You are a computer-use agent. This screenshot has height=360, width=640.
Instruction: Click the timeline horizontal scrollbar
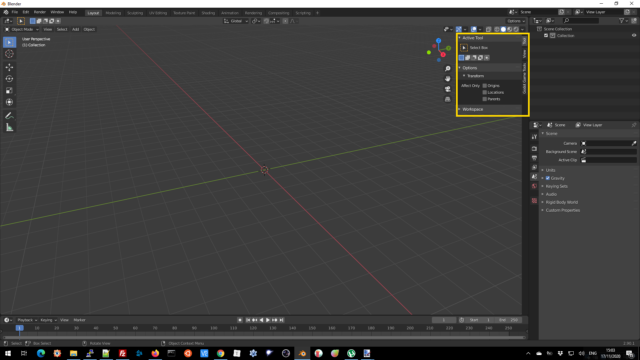click(264, 337)
